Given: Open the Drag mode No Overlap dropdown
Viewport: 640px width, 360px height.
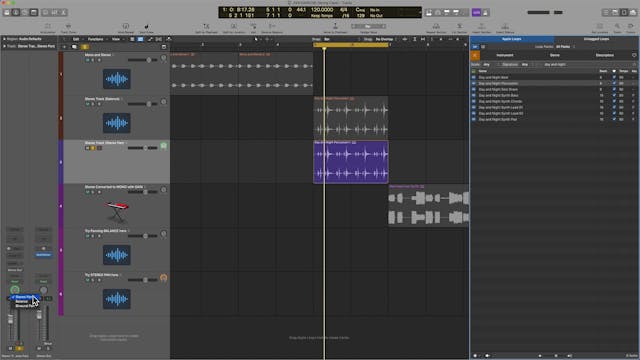Looking at the screenshot, I should tap(386, 39).
